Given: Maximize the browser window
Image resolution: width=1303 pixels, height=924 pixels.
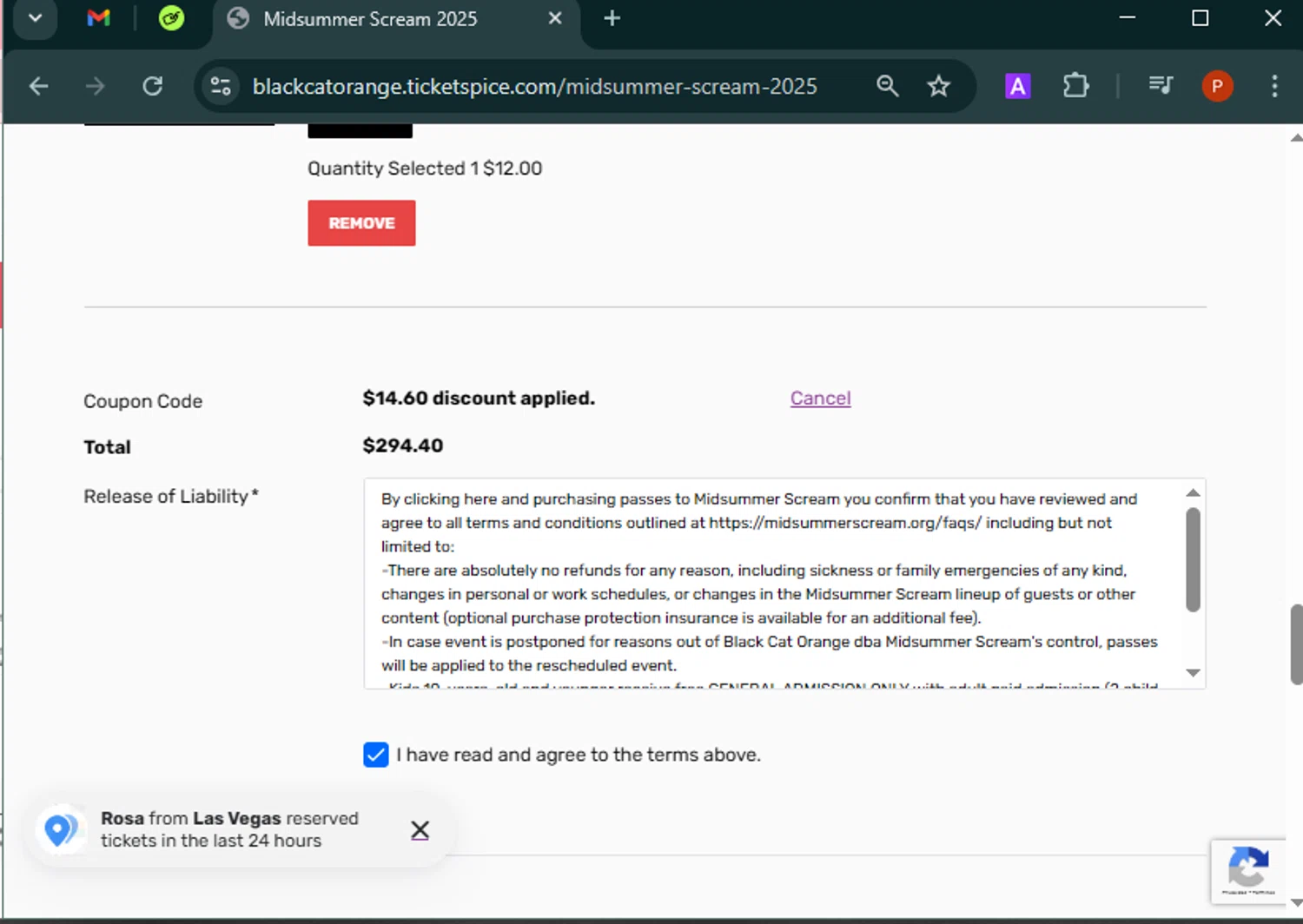Looking at the screenshot, I should [x=1200, y=18].
